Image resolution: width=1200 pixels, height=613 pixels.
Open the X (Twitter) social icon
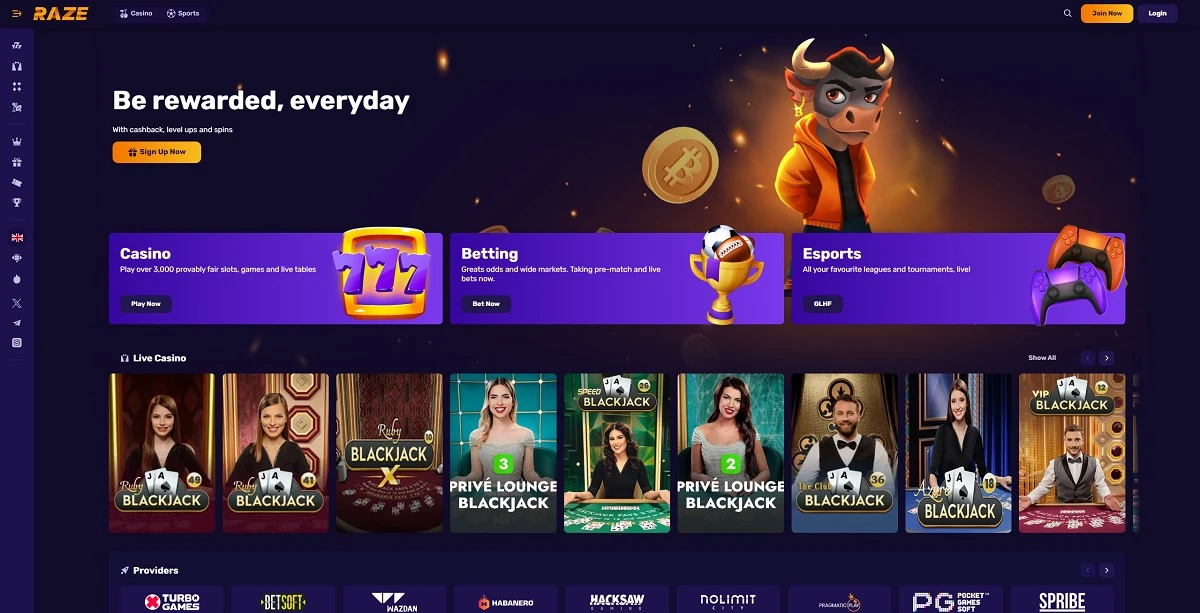point(16,302)
